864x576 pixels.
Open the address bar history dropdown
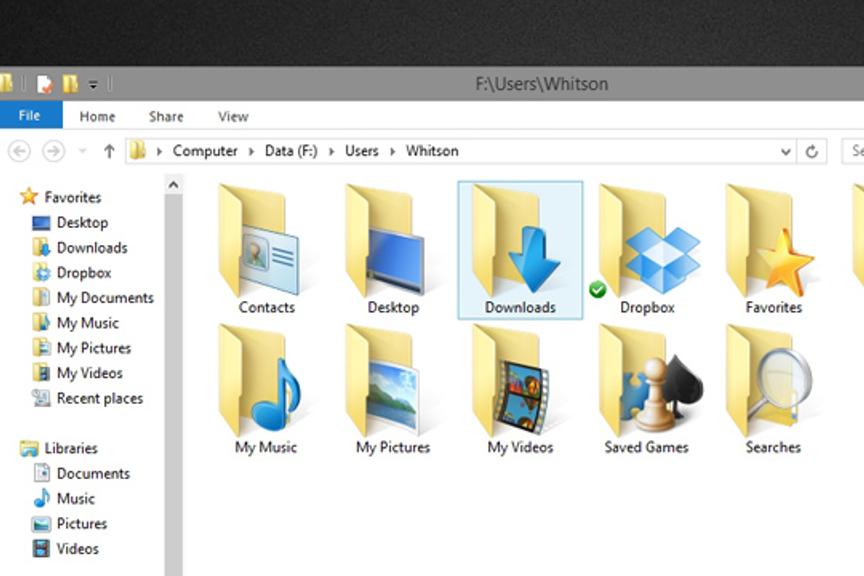786,151
